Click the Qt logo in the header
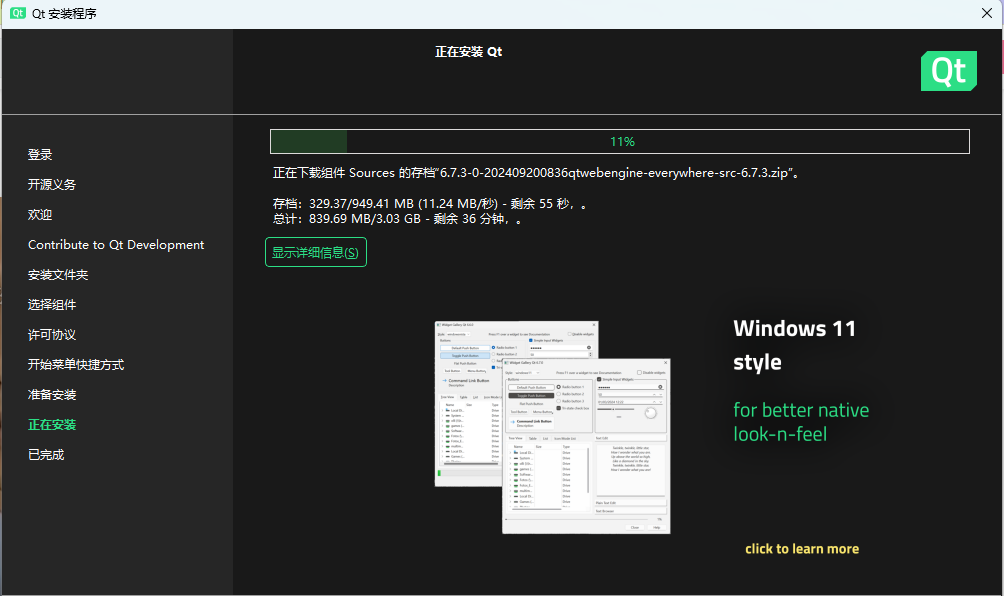This screenshot has width=1004, height=596. pos(948,71)
